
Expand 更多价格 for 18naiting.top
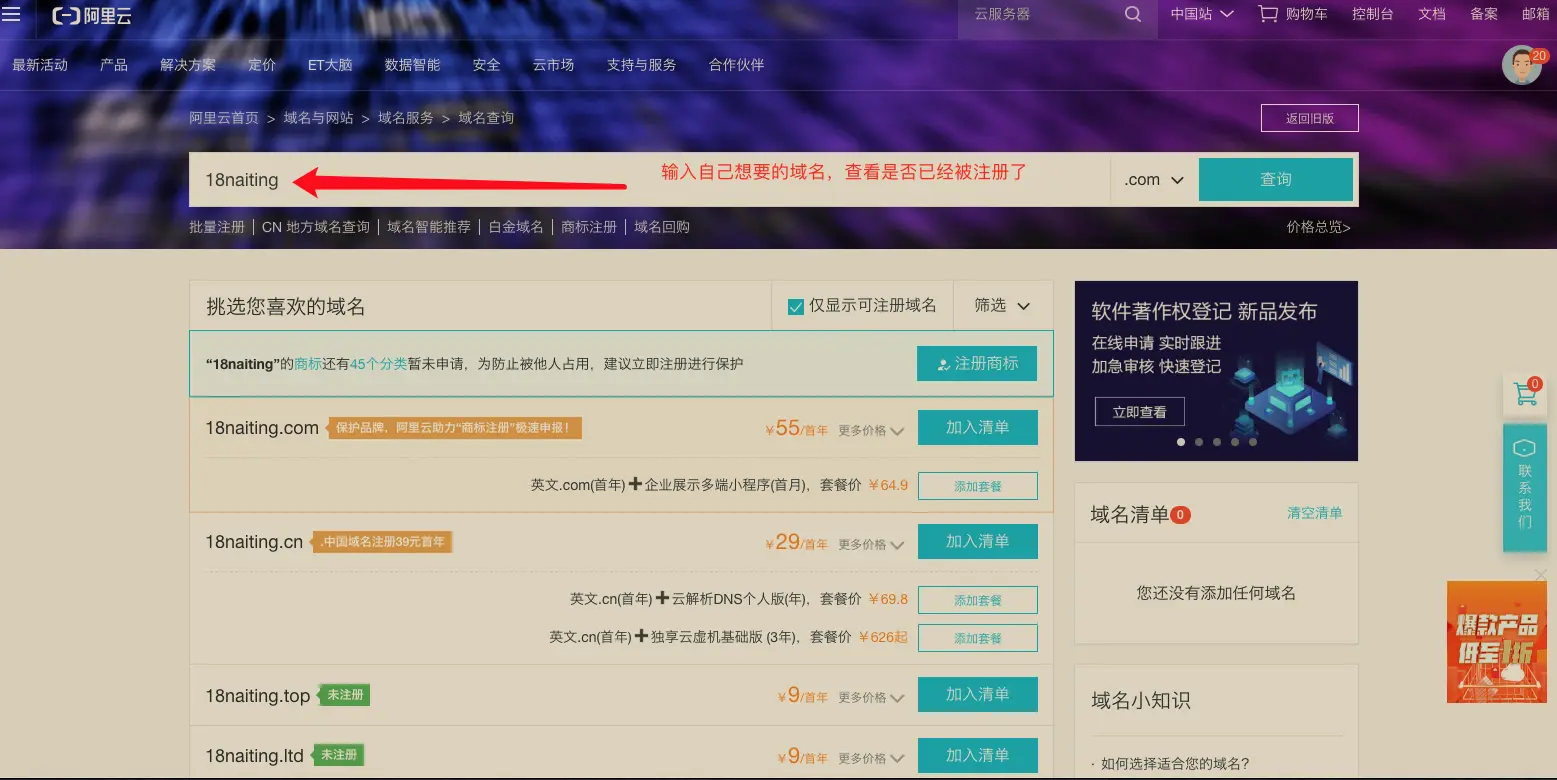871,697
